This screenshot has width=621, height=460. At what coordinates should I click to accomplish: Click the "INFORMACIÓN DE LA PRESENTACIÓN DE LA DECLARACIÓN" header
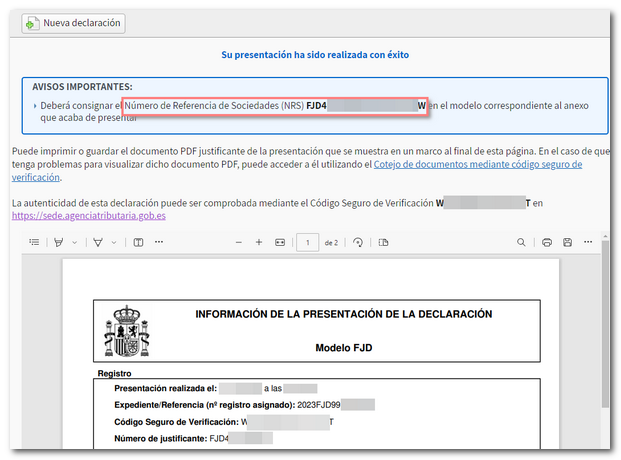click(x=344, y=314)
